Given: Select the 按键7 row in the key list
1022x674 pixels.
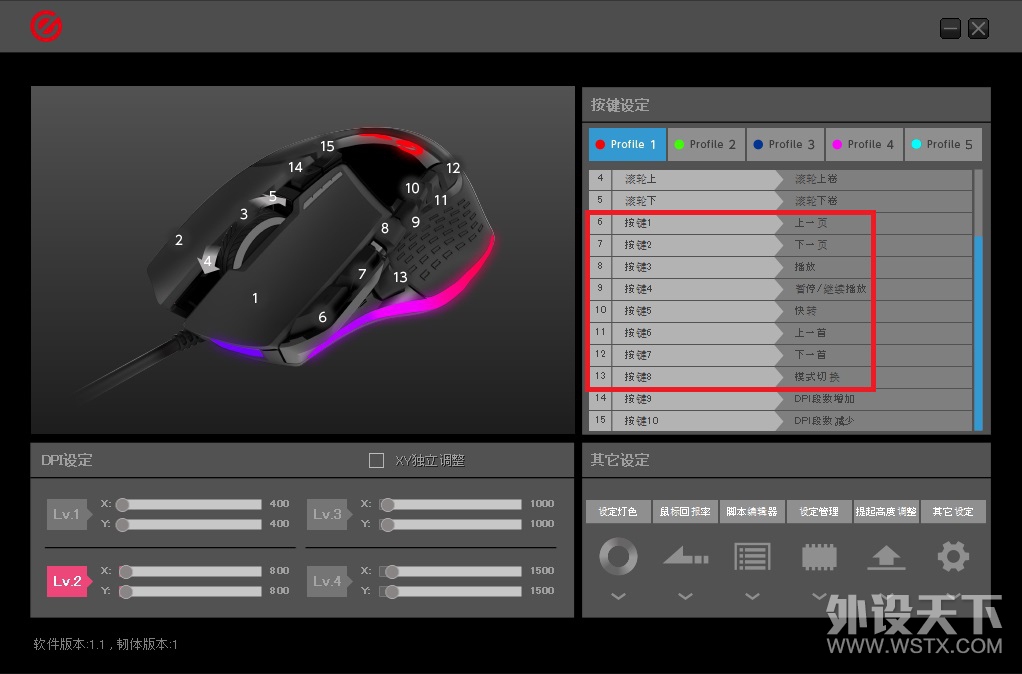Looking at the screenshot, I should coord(780,355).
